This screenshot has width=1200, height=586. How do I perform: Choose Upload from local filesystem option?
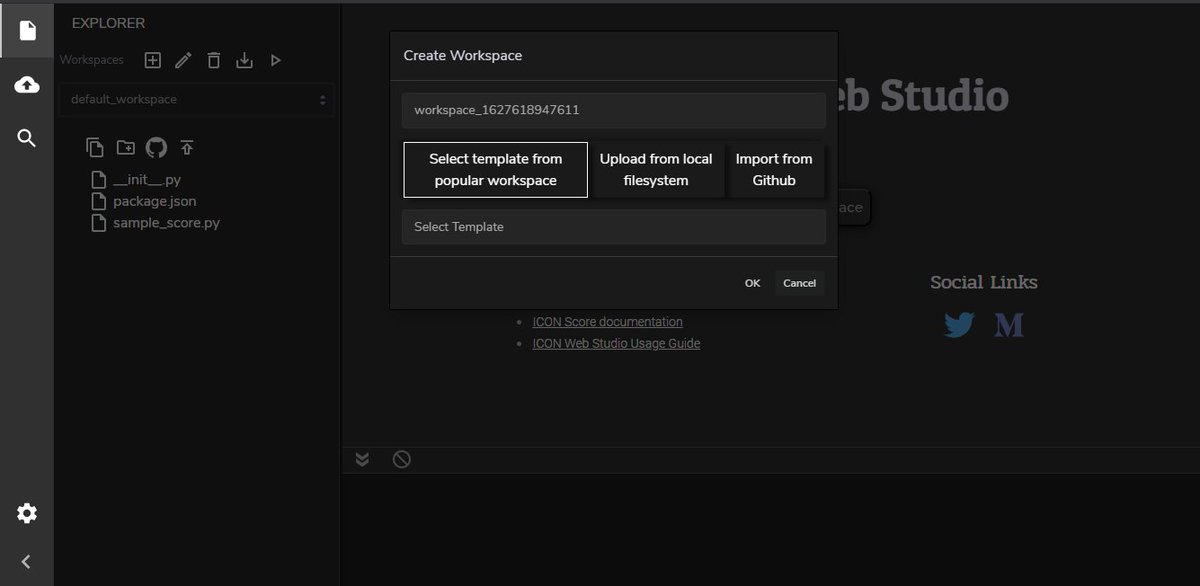(656, 170)
